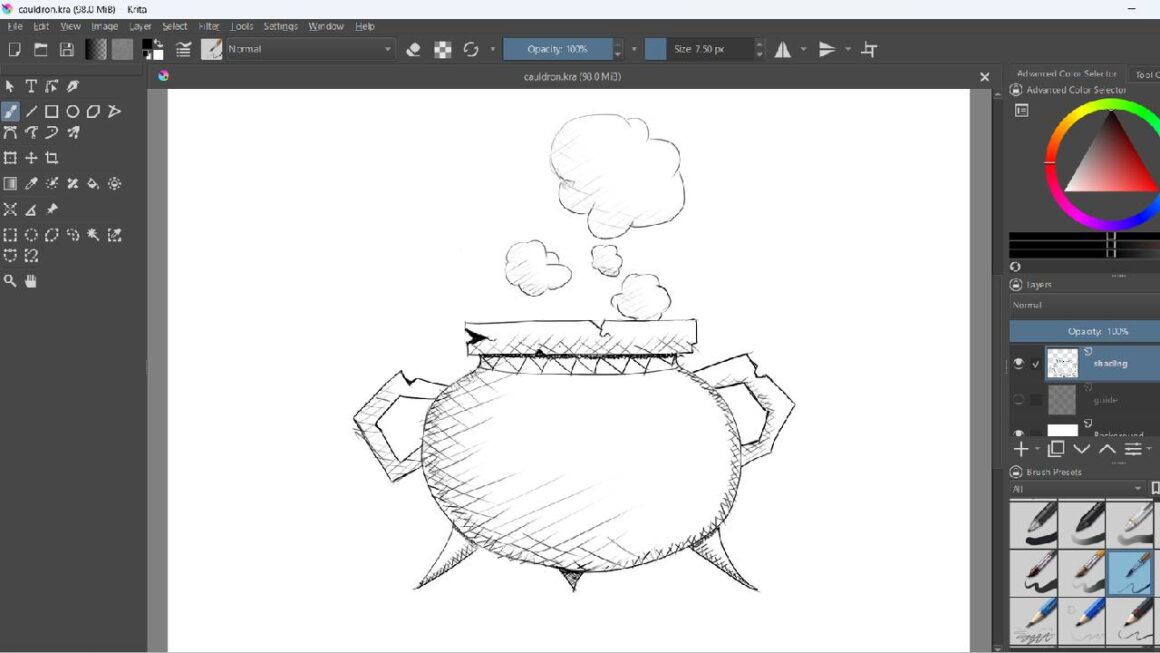Show the hidden guide layer
This screenshot has width=1160, height=653.
click(1019, 399)
